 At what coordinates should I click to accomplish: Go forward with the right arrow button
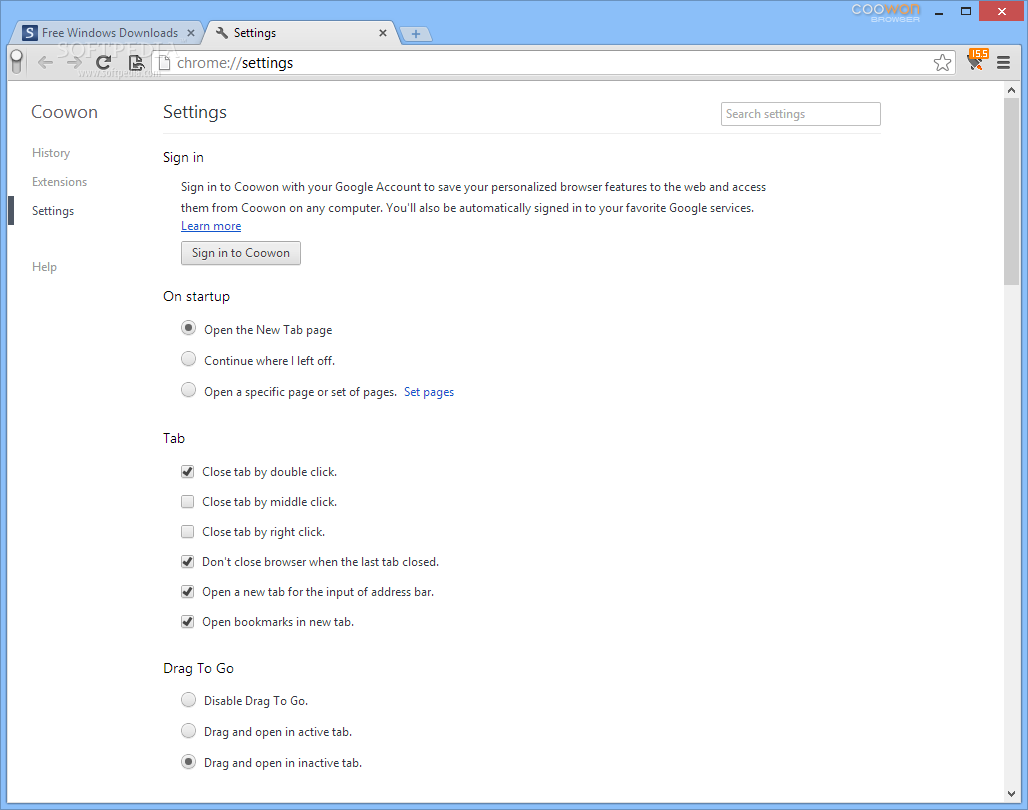pos(74,63)
